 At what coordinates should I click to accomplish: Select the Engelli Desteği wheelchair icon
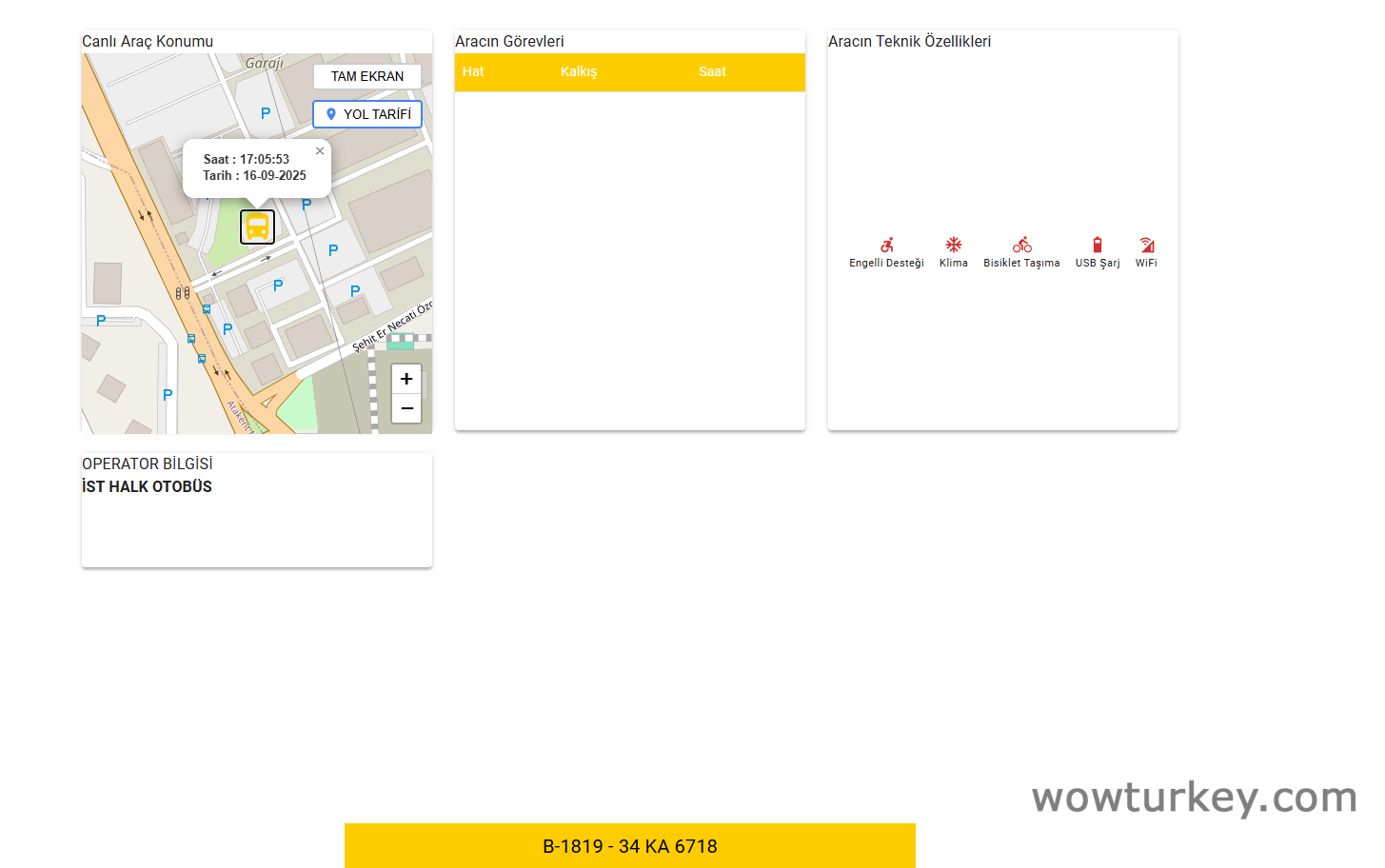(886, 245)
